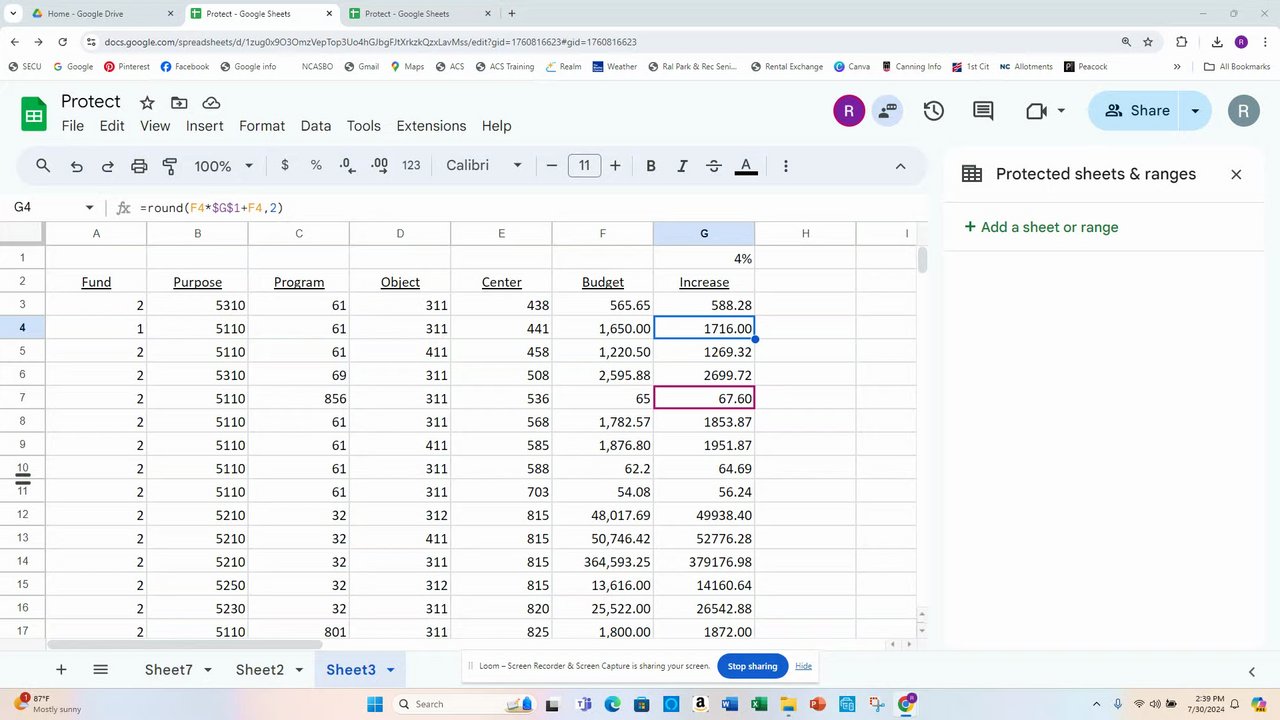Viewport: 1280px width, 720px height.
Task: Toggle strikethrough formatting
Action: 714,166
